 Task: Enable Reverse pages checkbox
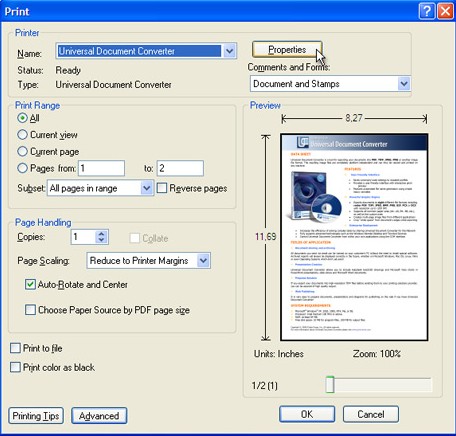coord(162,188)
